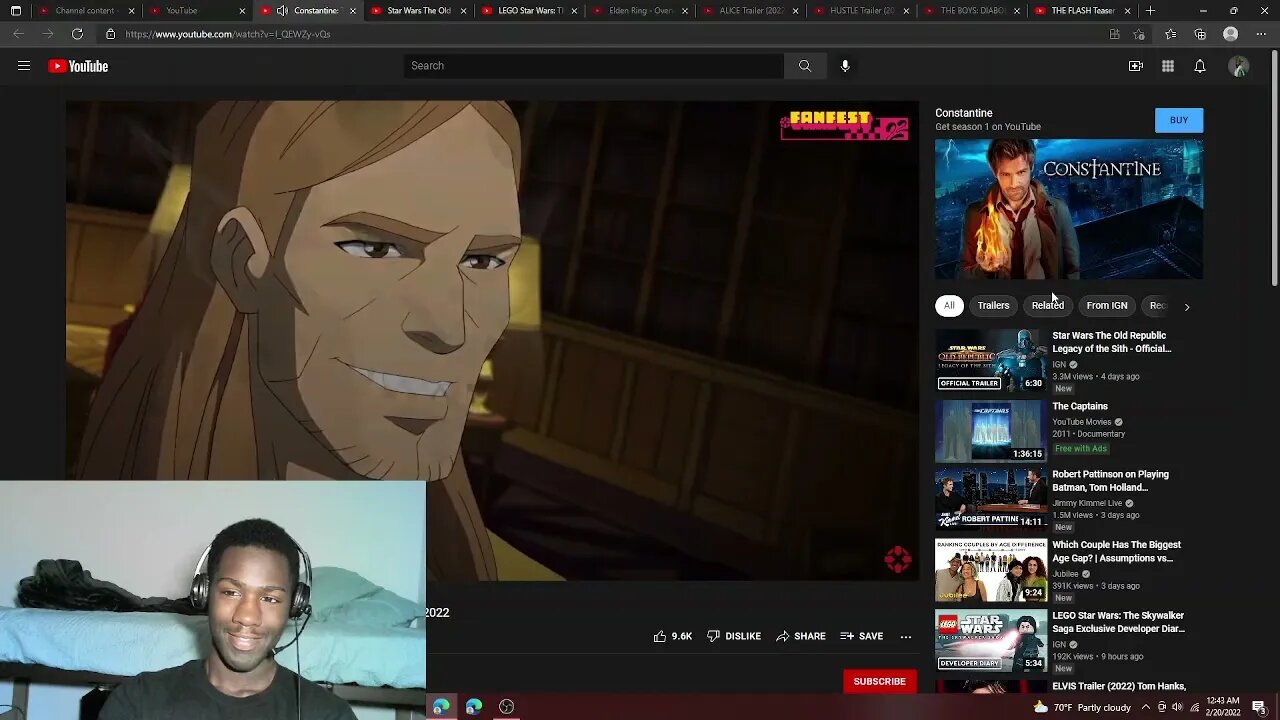Show hidden system tray icons chevron
The height and width of the screenshot is (720, 1280).
pos(1146,707)
